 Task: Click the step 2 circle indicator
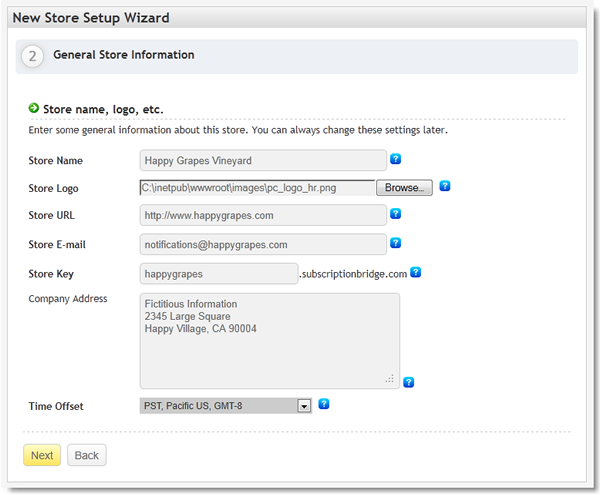pyautogui.click(x=33, y=56)
